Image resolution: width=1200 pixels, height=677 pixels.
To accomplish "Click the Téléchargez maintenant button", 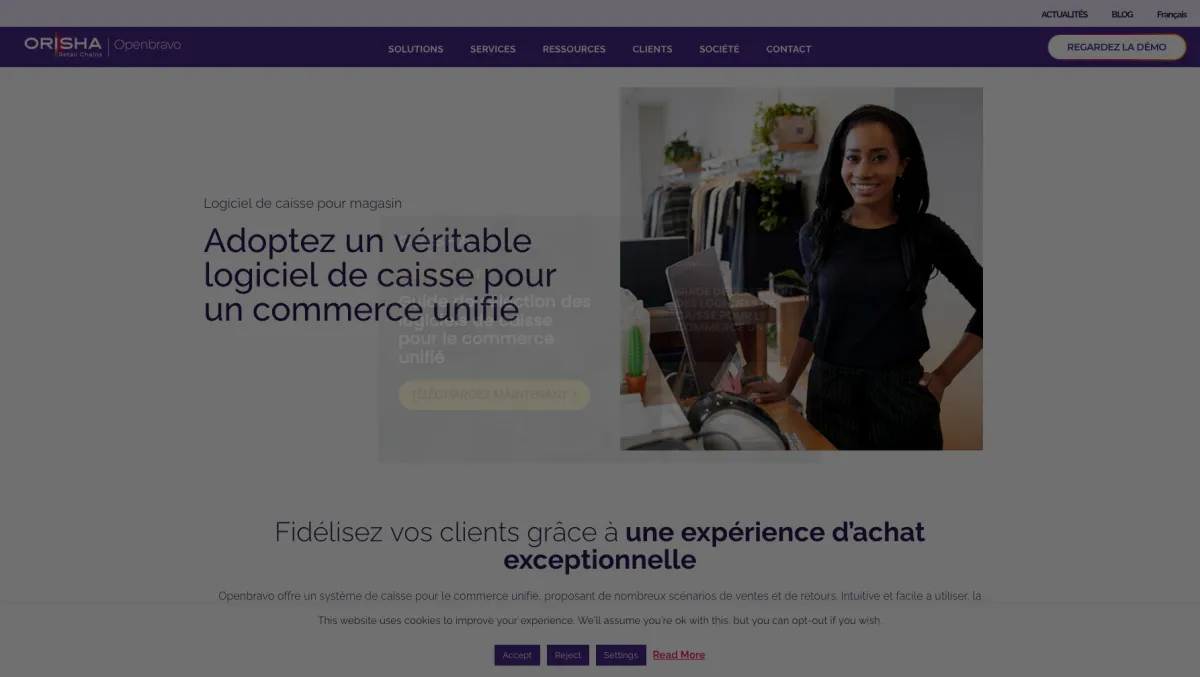I will click(494, 394).
